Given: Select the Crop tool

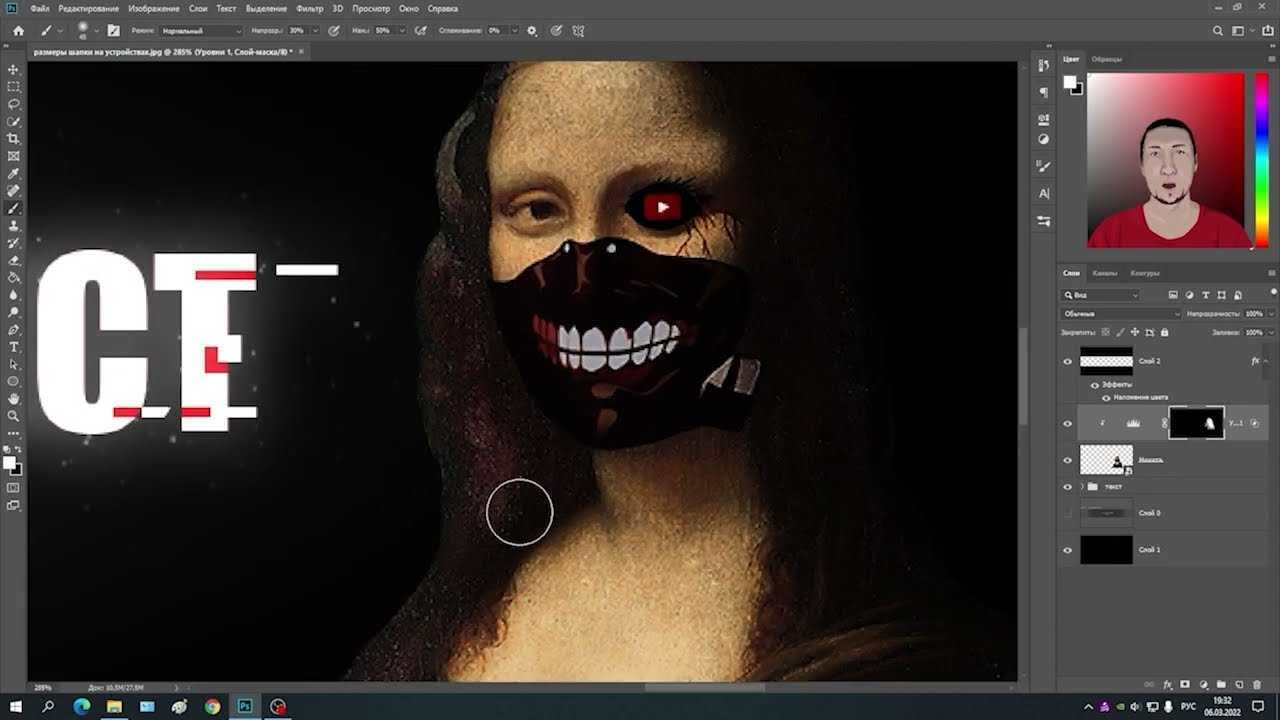Looking at the screenshot, I should [x=14, y=138].
